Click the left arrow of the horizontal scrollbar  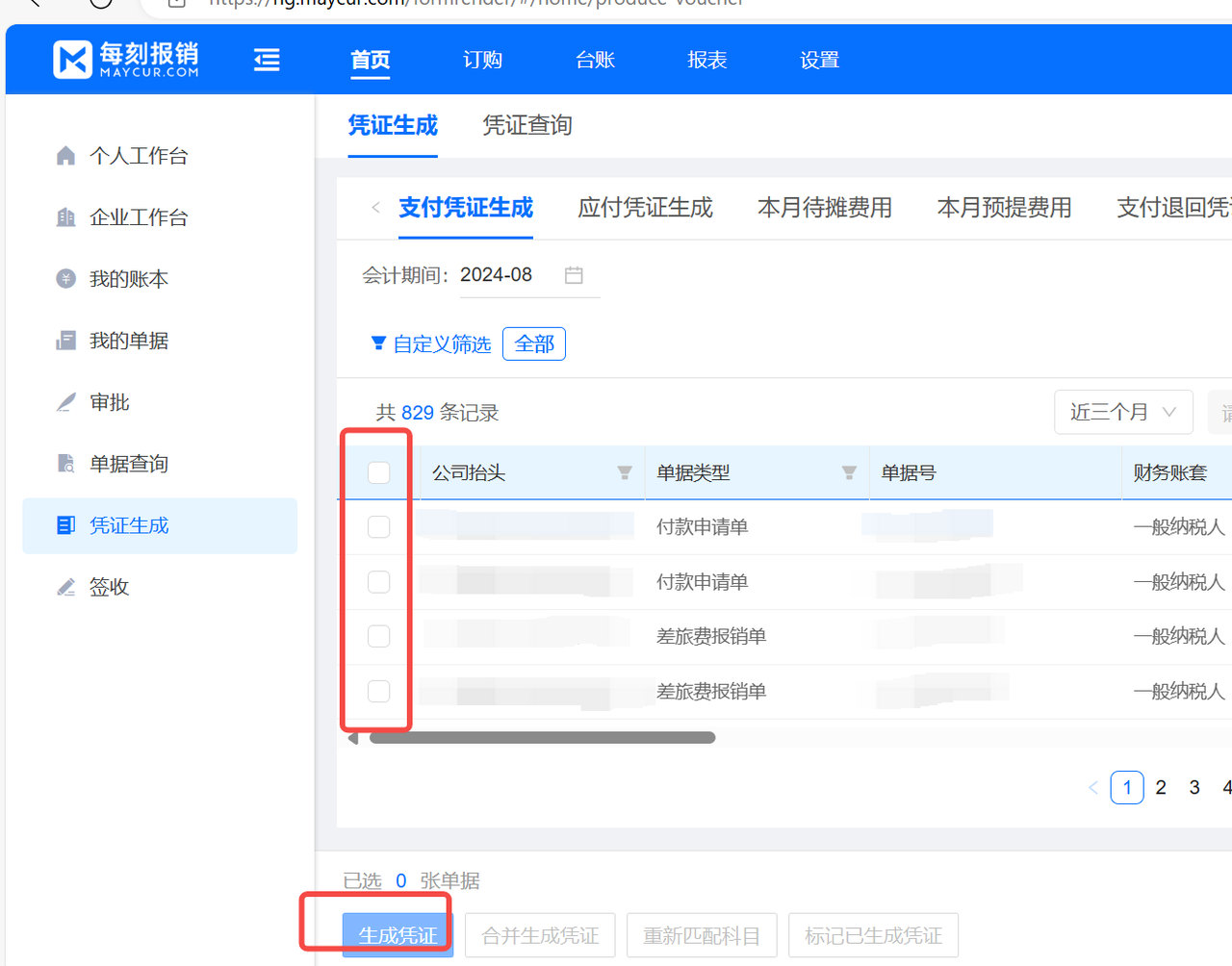point(353,738)
